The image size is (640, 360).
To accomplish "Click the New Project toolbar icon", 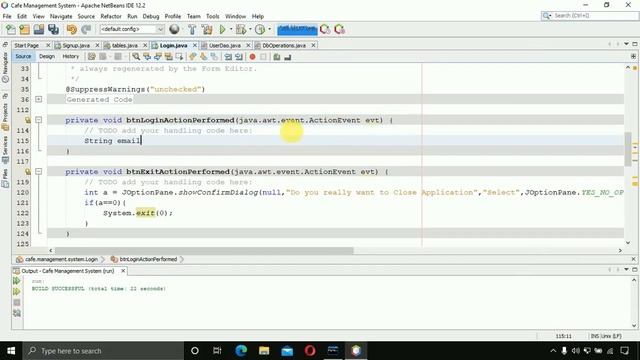I will 24,29.
